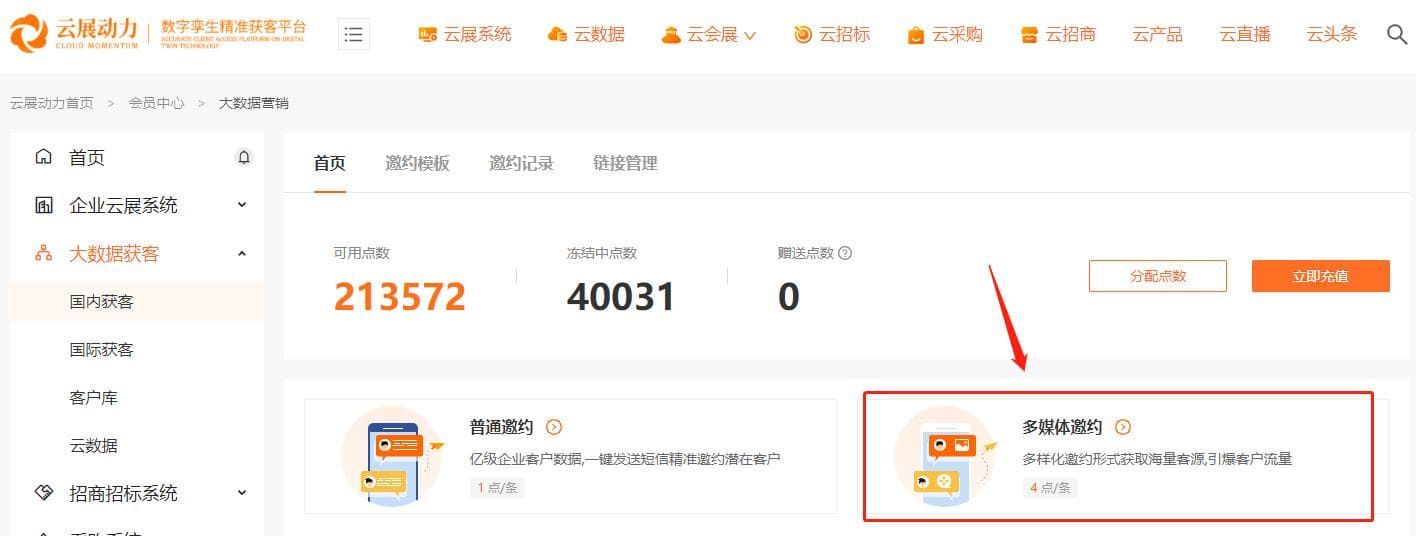Click the 多媒体邀约 phone illustration

coord(944,456)
